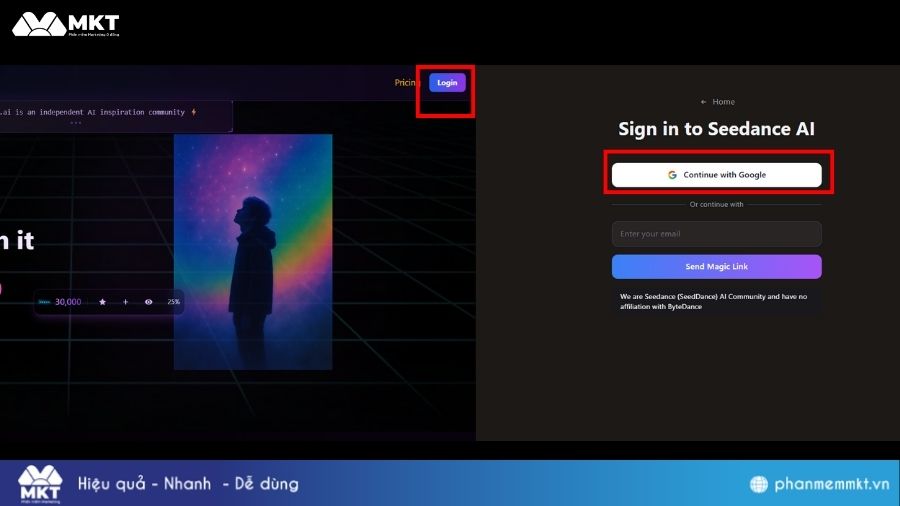Send Magic Link button
Screen dimensions: 900x506
click(x=716, y=267)
